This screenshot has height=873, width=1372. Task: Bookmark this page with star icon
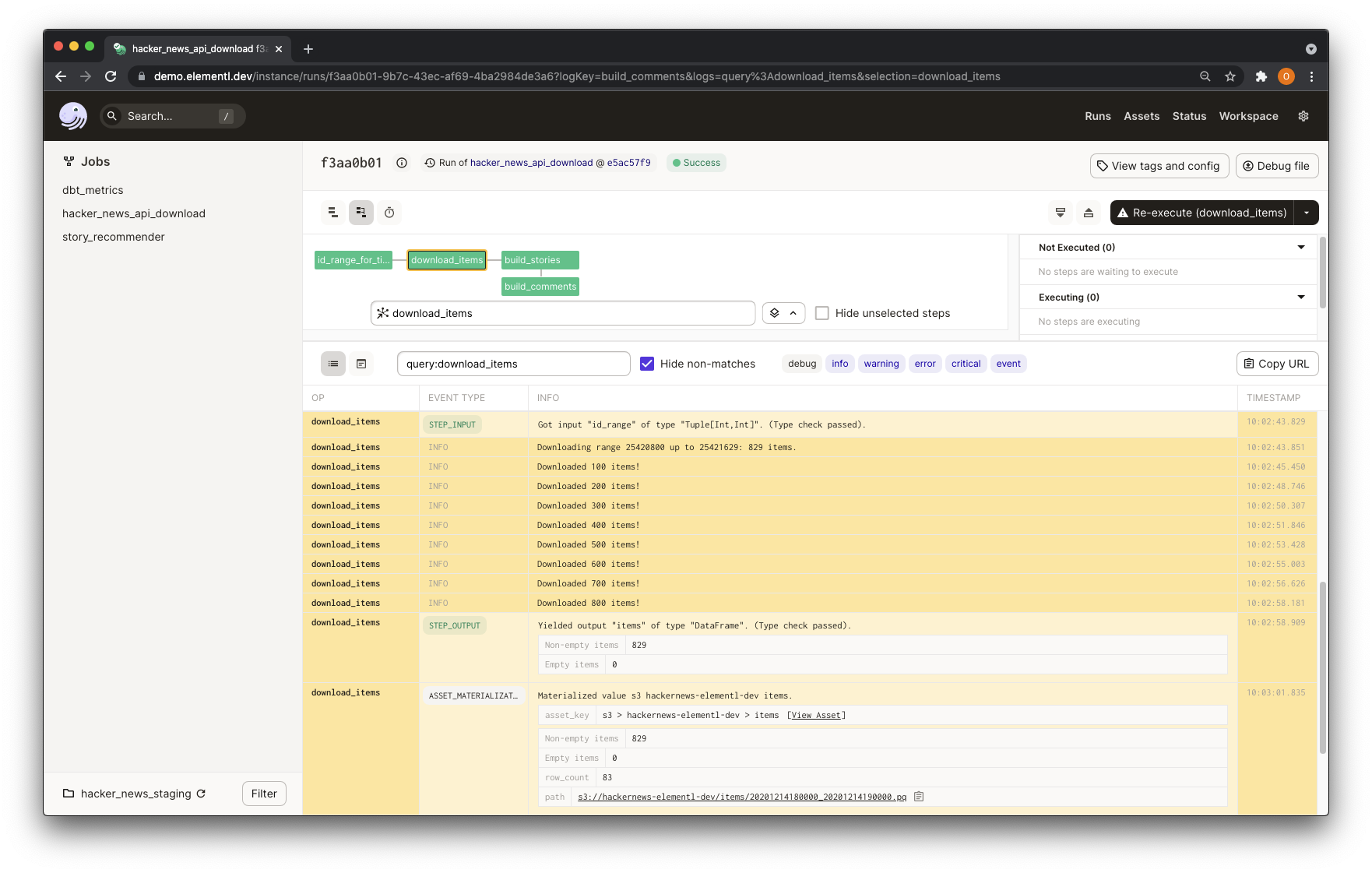click(x=1230, y=76)
